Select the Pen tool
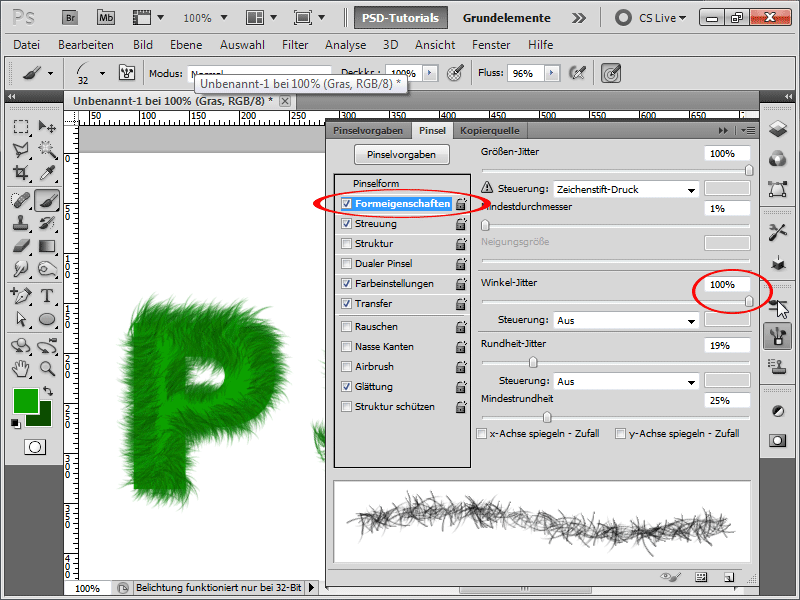 pyautogui.click(x=21, y=296)
